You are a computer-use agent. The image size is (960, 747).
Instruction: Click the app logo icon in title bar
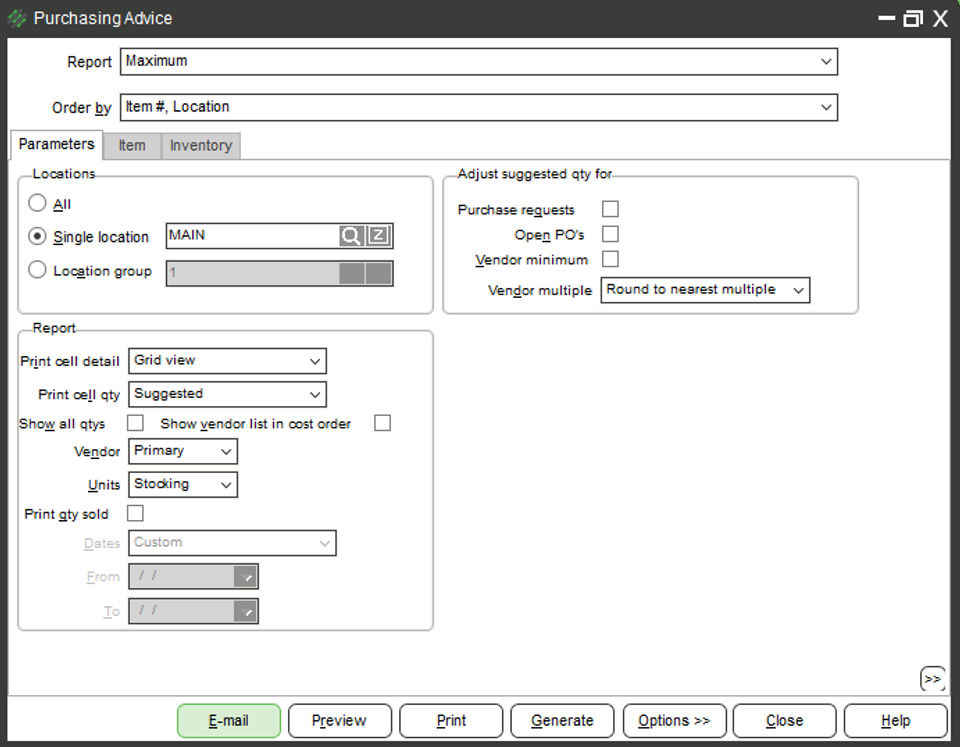pyautogui.click(x=17, y=18)
